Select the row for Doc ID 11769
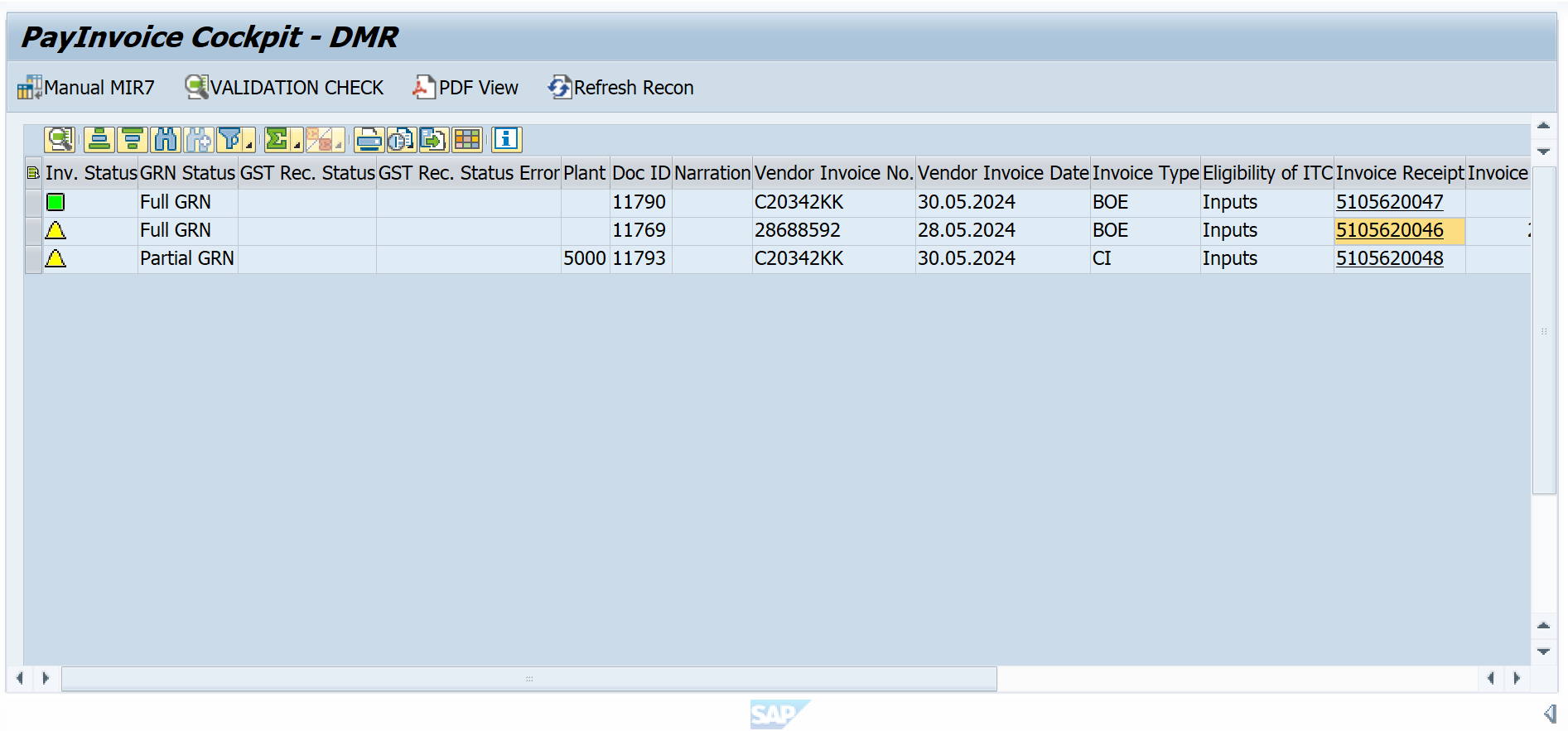The height and width of the screenshot is (731, 1568). (x=33, y=230)
